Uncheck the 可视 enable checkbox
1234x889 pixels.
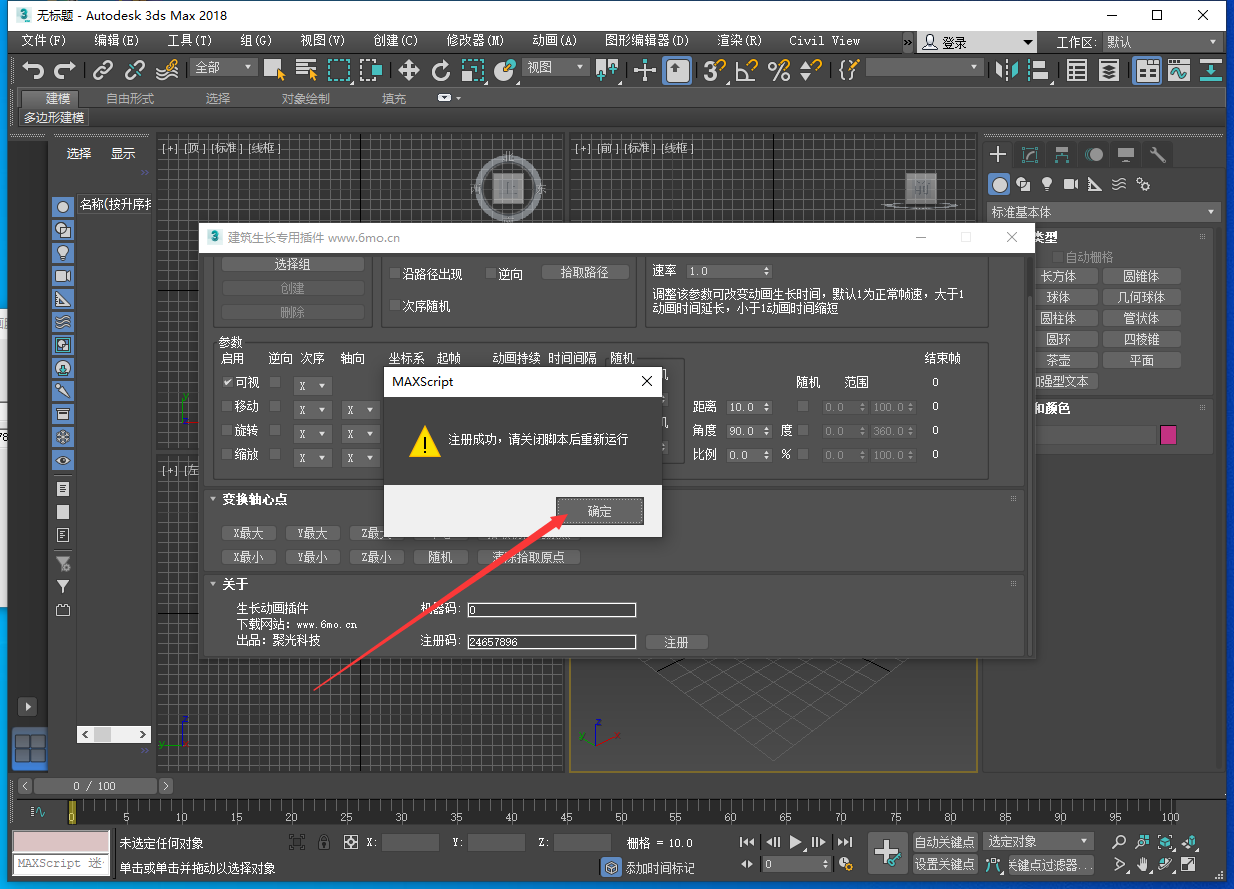pyautogui.click(x=228, y=382)
